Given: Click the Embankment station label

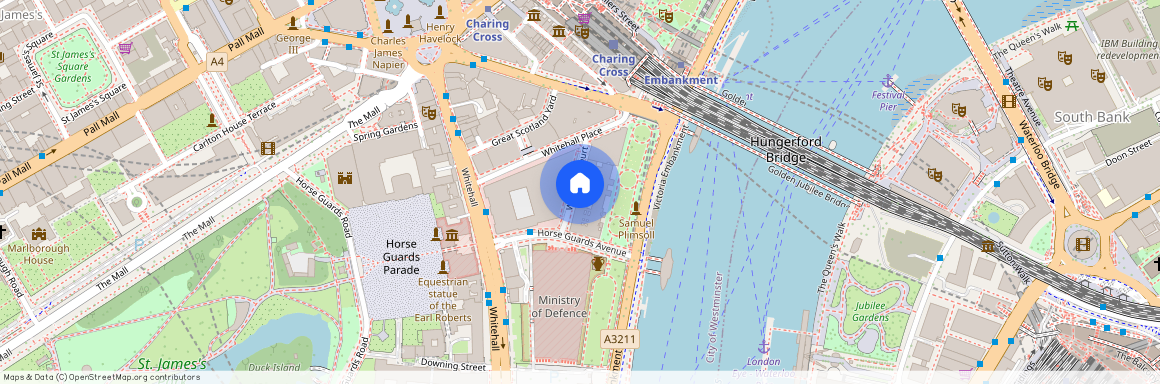Looking at the screenshot, I should [x=681, y=80].
